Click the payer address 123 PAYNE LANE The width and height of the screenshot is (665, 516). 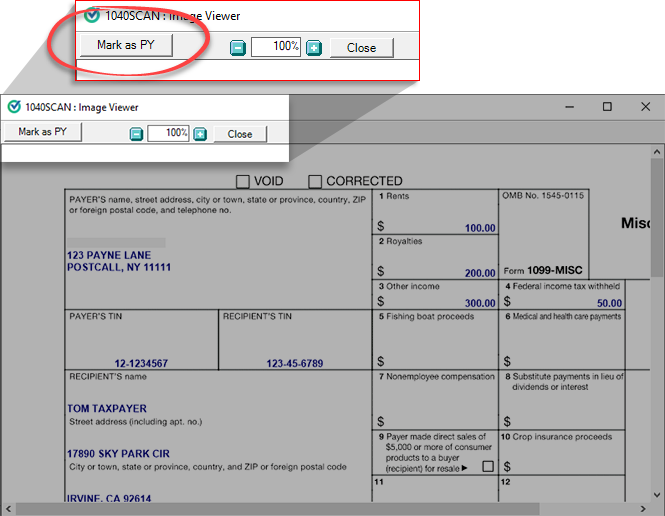click(x=109, y=255)
